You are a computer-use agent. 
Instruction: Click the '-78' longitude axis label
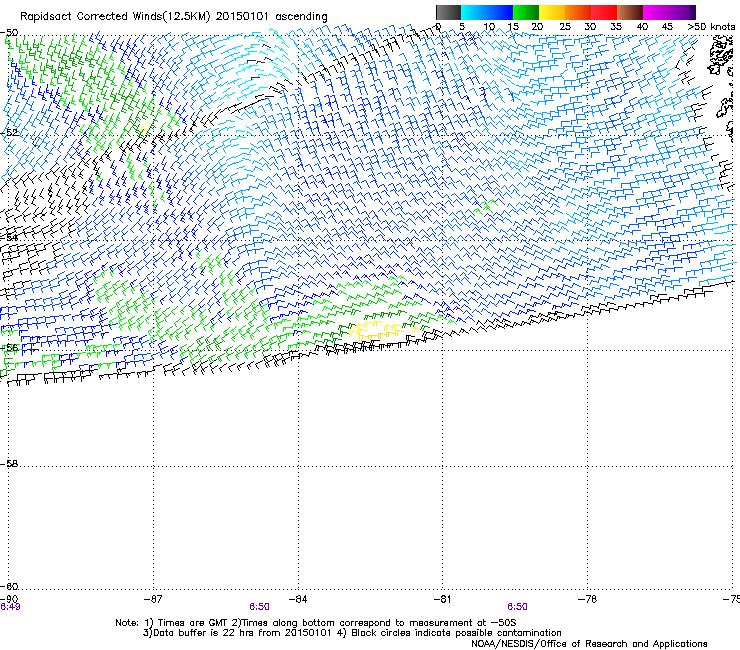(587, 599)
